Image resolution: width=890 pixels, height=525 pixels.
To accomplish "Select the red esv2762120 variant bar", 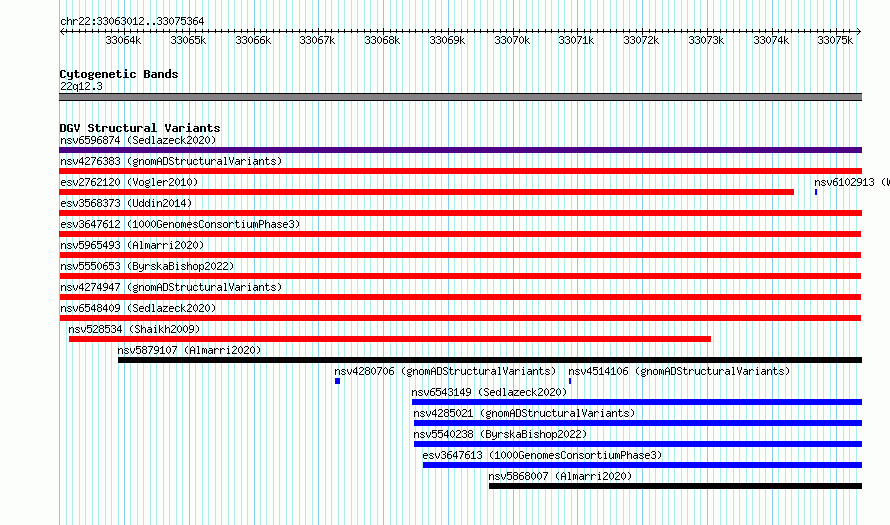I will tap(426, 192).
